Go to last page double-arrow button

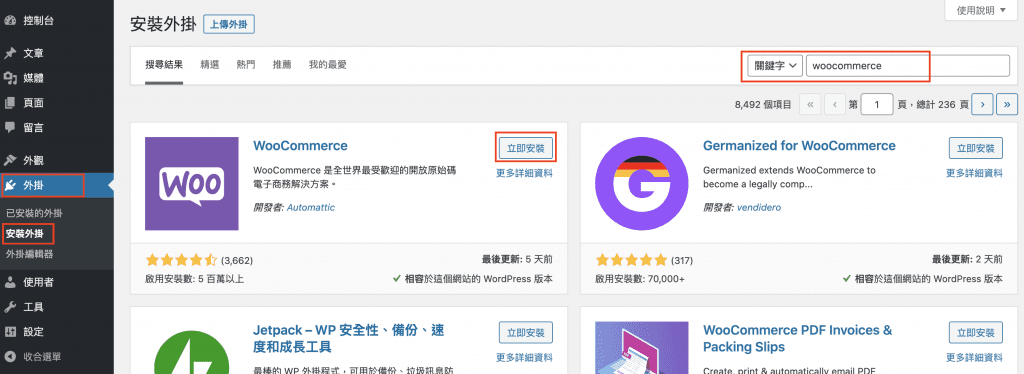(1007, 104)
